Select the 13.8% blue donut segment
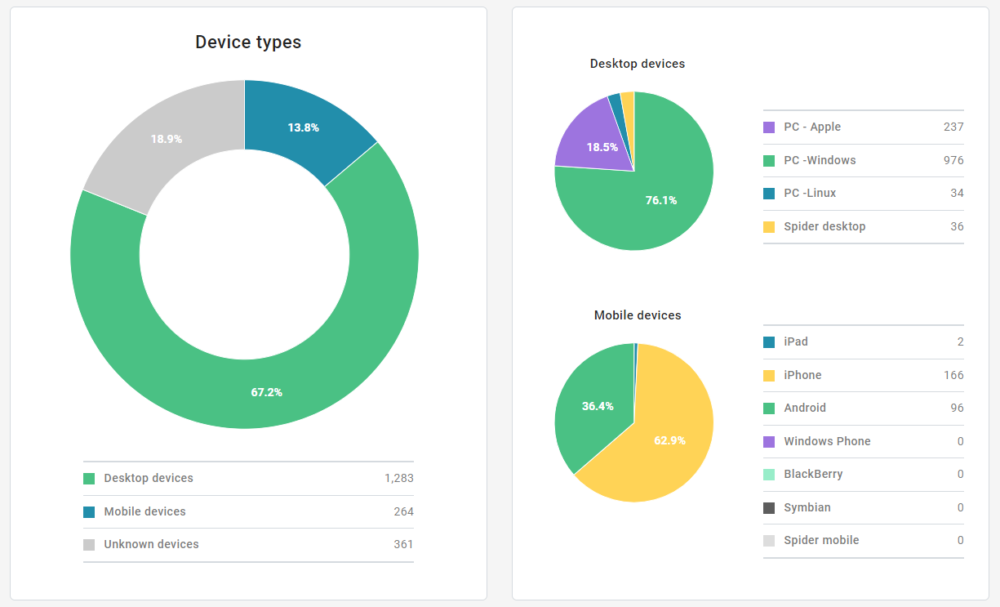Image resolution: width=1000 pixels, height=607 pixels. (303, 127)
